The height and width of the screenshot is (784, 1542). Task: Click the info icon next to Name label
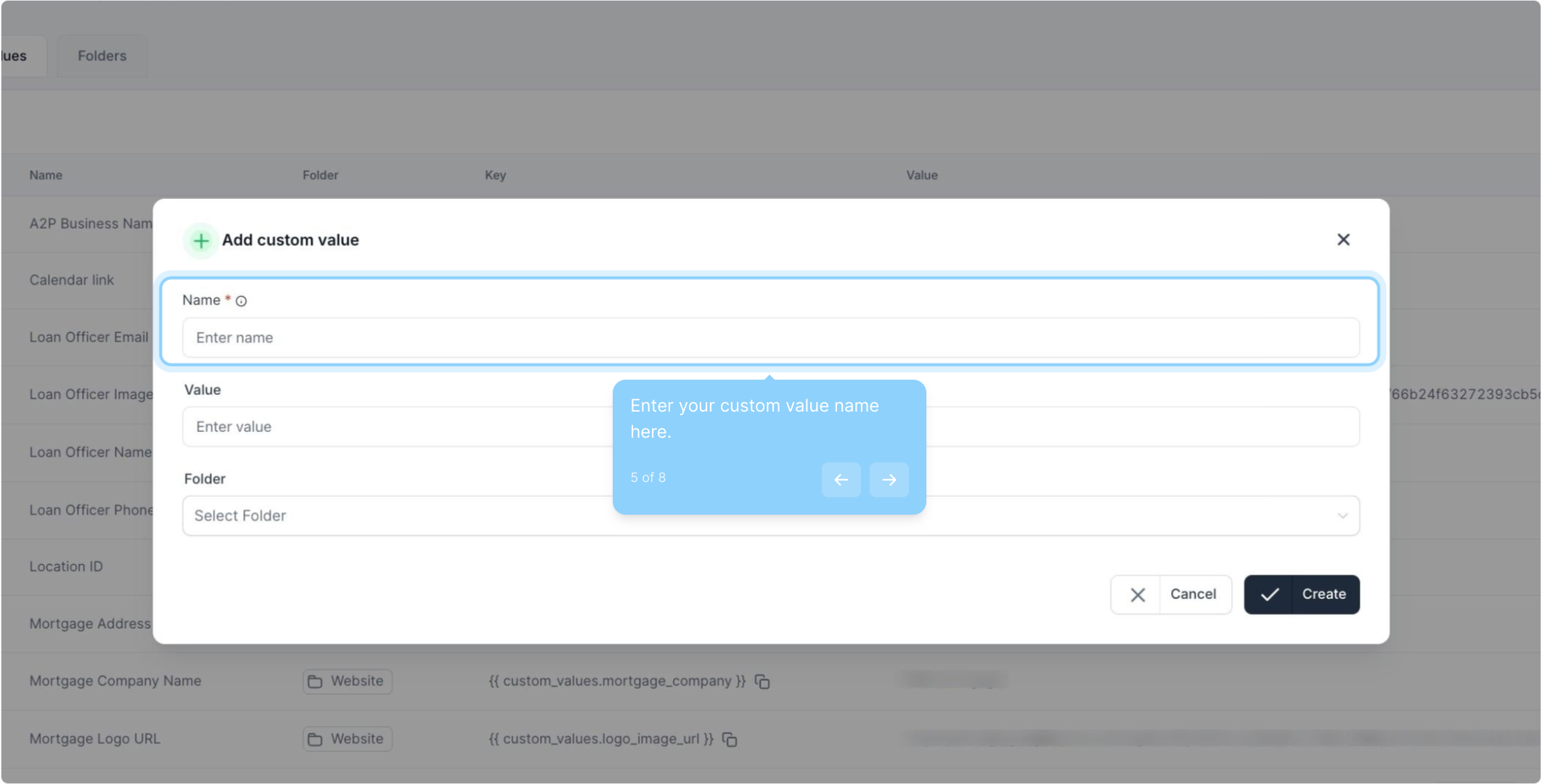[242, 301]
